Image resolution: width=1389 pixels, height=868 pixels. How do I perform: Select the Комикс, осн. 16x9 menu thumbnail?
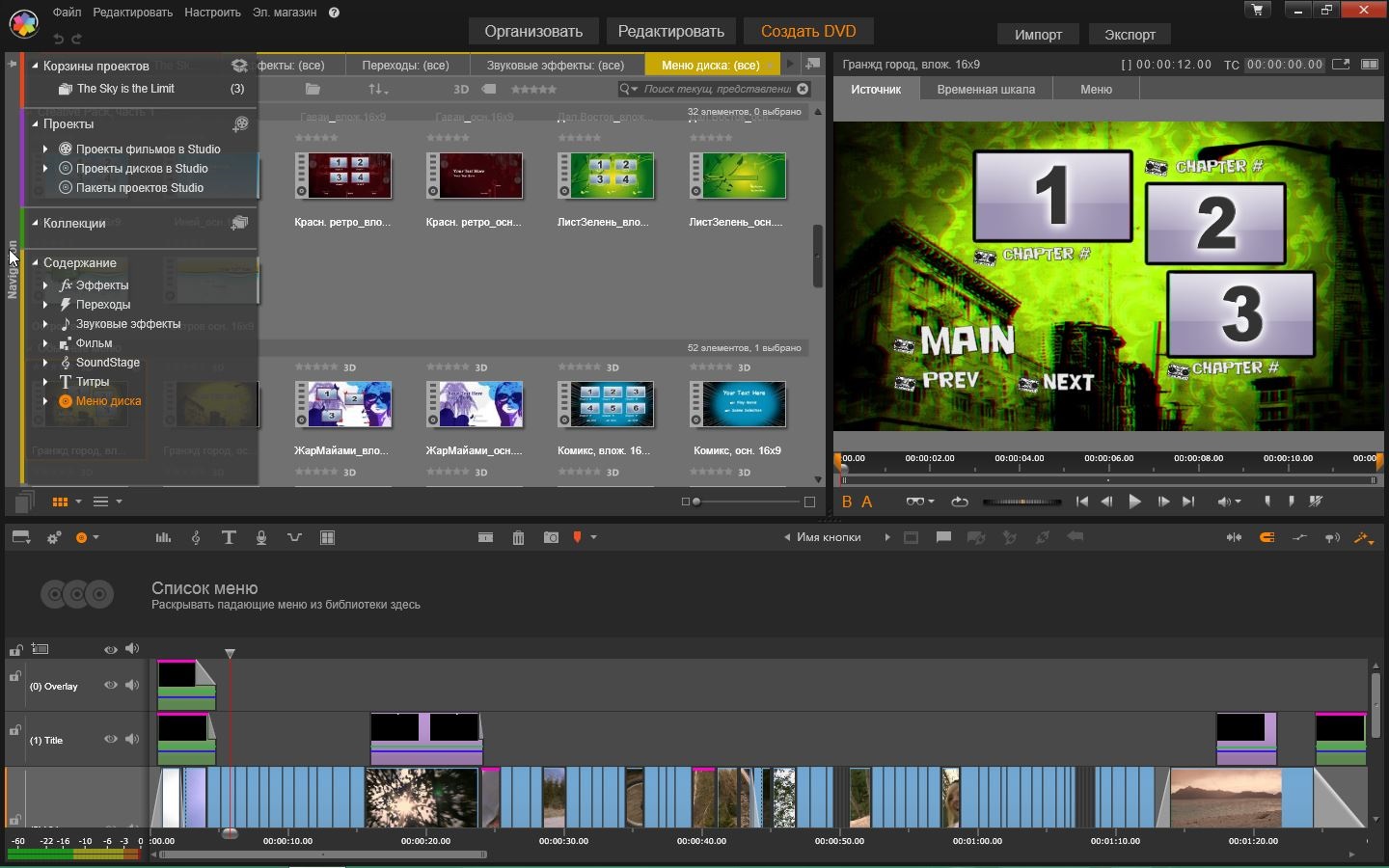pyautogui.click(x=738, y=405)
